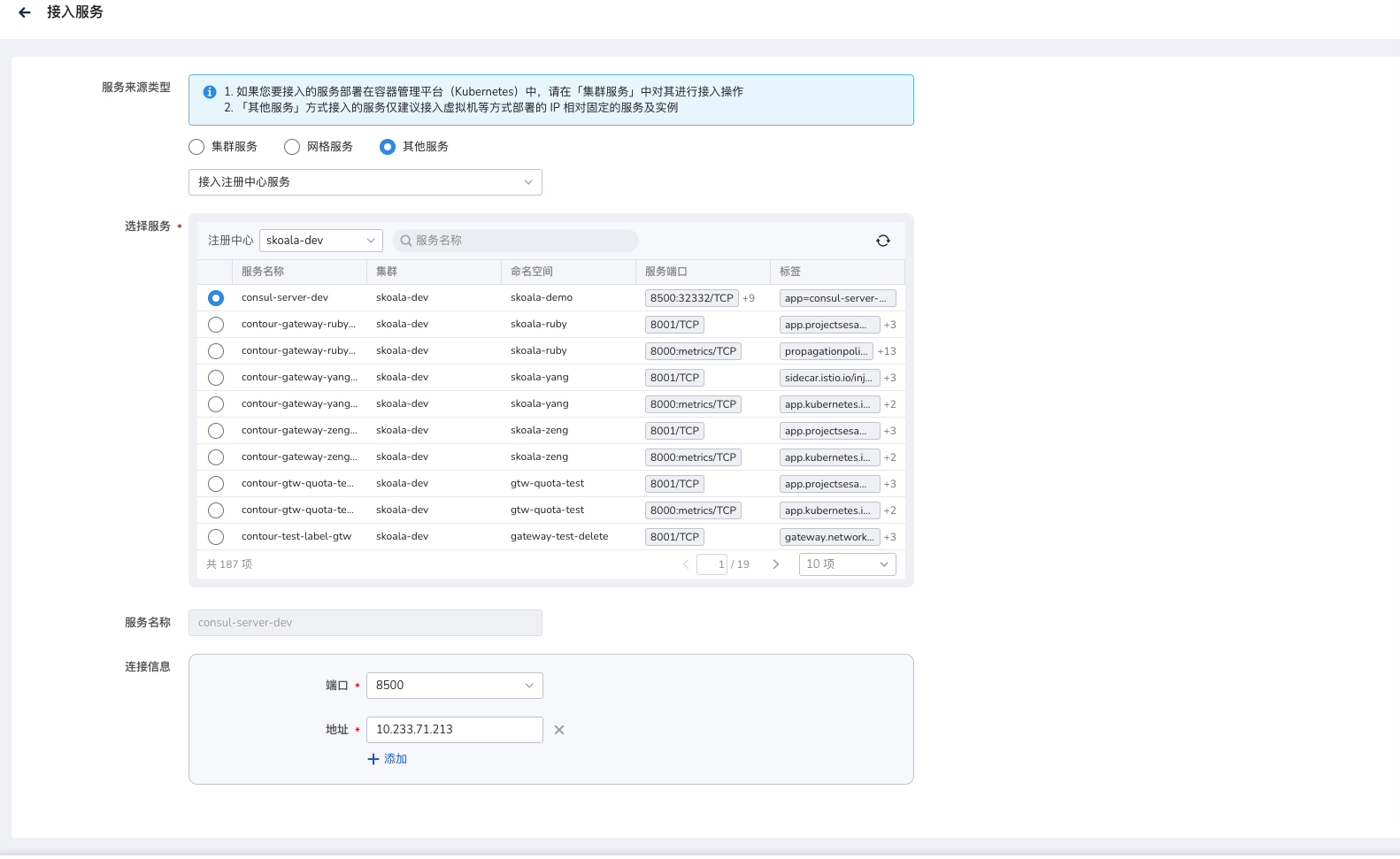1400x859 pixels.
Task: Go to next page of service list
Action: (776, 564)
